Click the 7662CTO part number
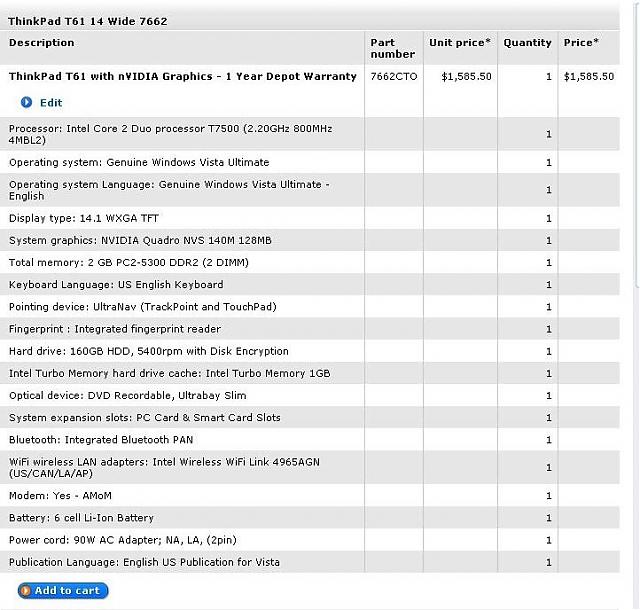The width and height of the screenshot is (640, 610). (390, 76)
